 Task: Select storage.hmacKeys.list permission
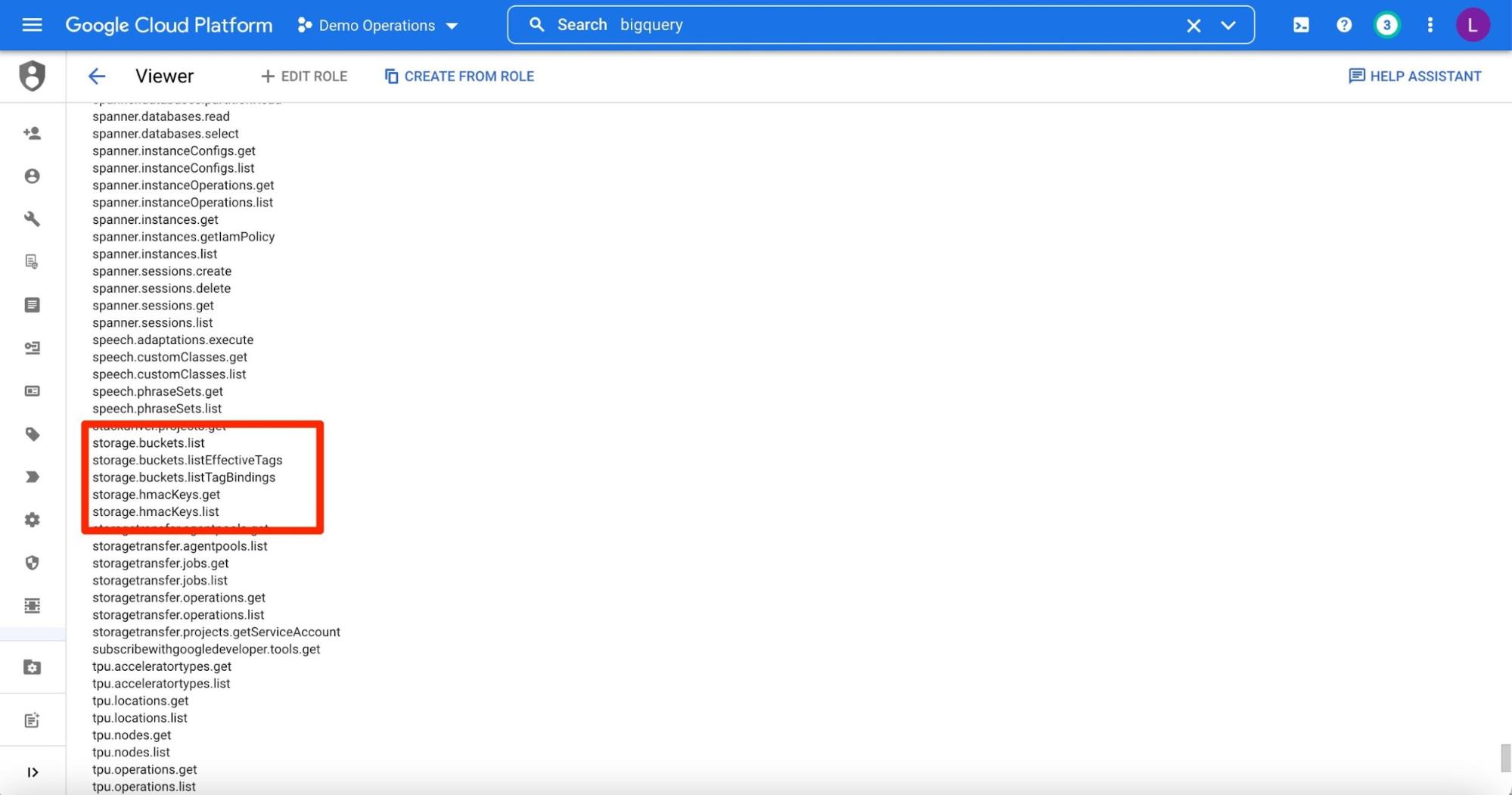click(155, 511)
